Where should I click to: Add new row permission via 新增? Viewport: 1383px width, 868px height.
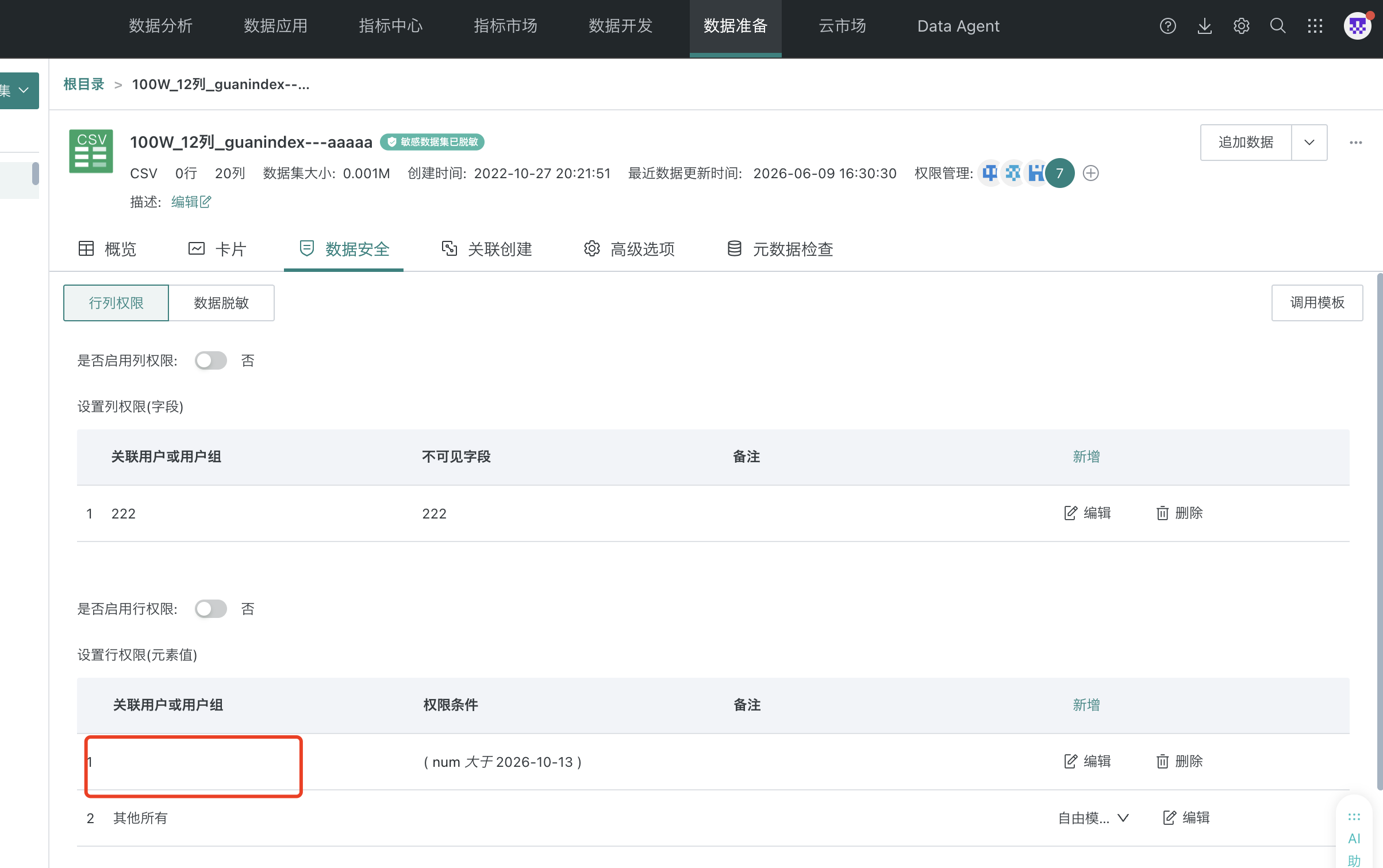pos(1086,705)
